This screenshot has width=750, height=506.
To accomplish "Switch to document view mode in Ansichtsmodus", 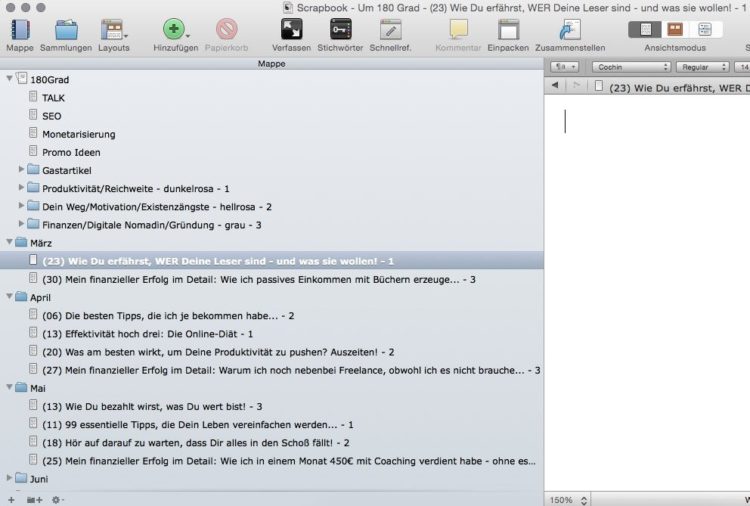I will coord(645,30).
